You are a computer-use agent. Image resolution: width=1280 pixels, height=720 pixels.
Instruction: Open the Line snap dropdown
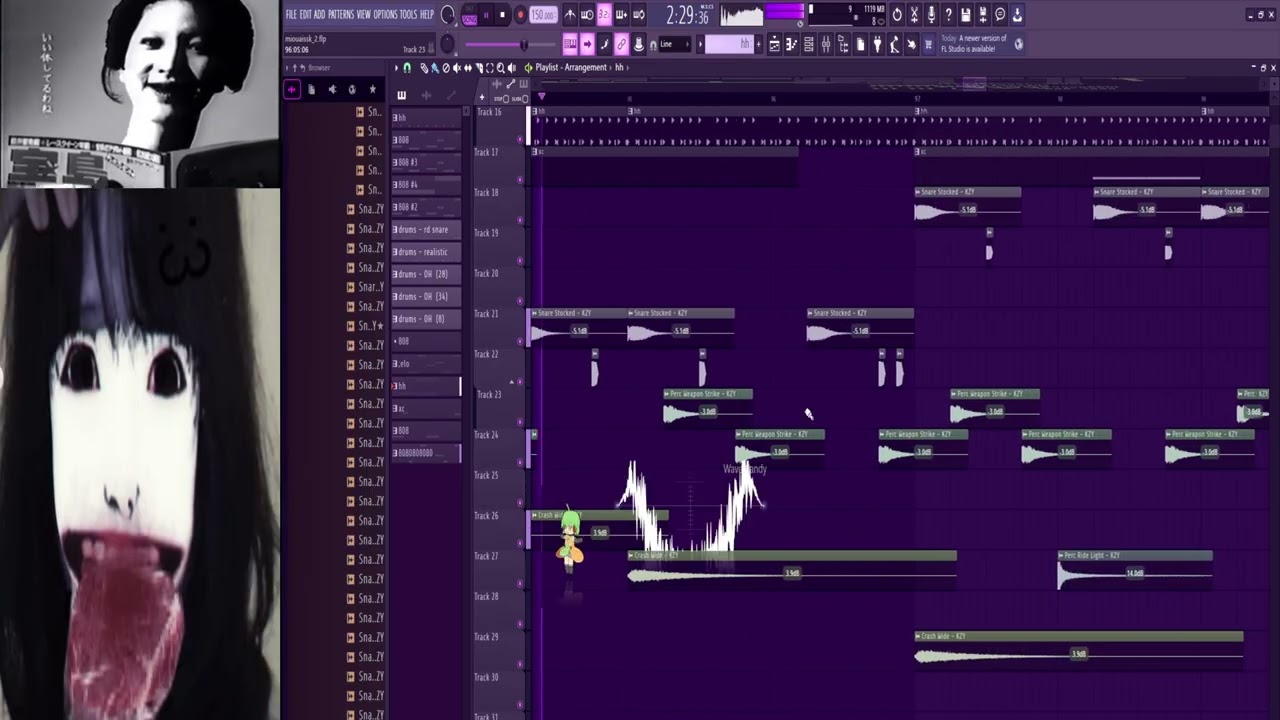click(674, 44)
